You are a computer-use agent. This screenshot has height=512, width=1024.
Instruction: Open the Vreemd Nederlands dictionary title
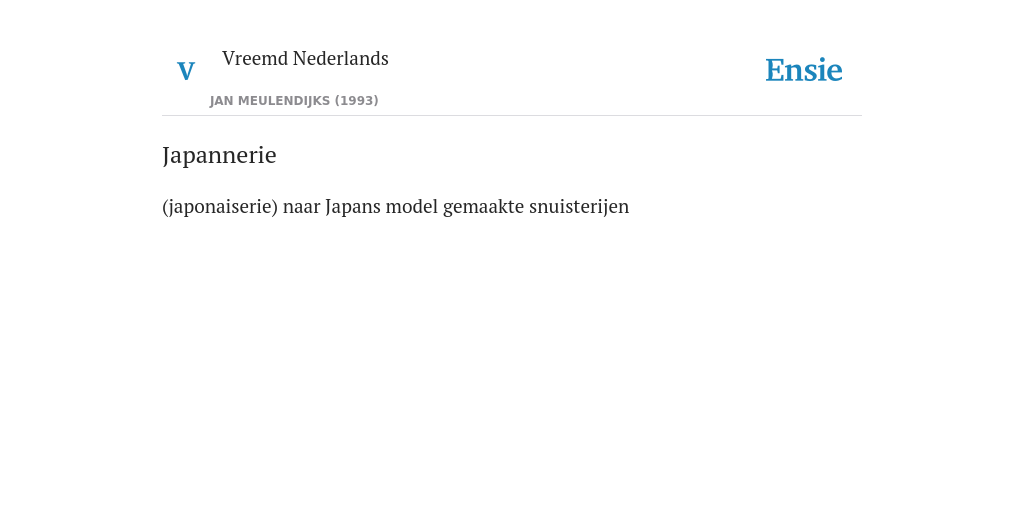[x=305, y=58]
